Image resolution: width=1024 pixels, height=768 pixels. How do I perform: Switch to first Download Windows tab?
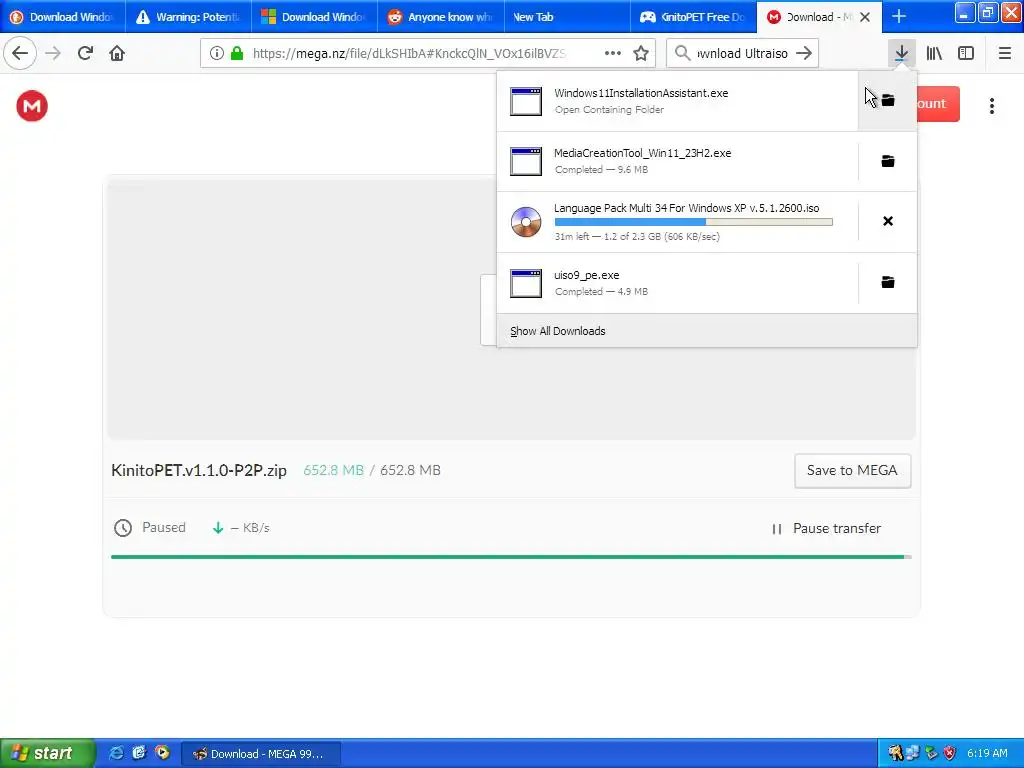click(63, 17)
